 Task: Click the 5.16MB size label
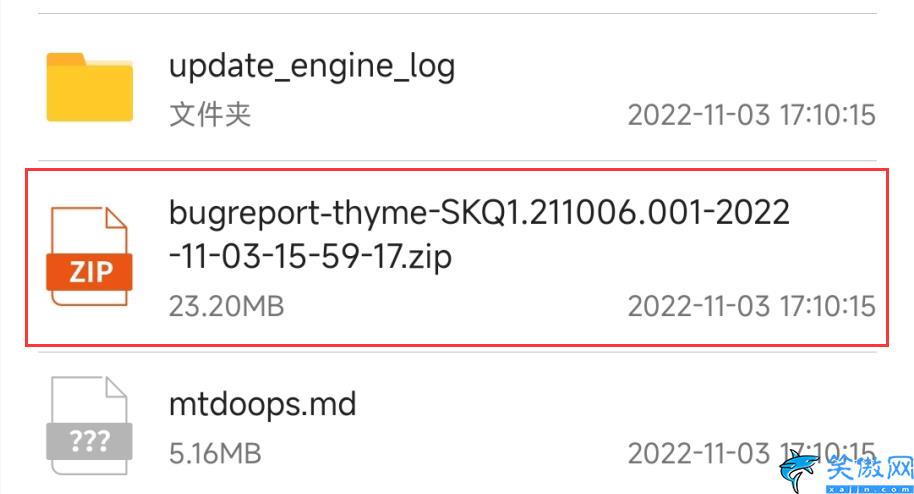(x=215, y=454)
